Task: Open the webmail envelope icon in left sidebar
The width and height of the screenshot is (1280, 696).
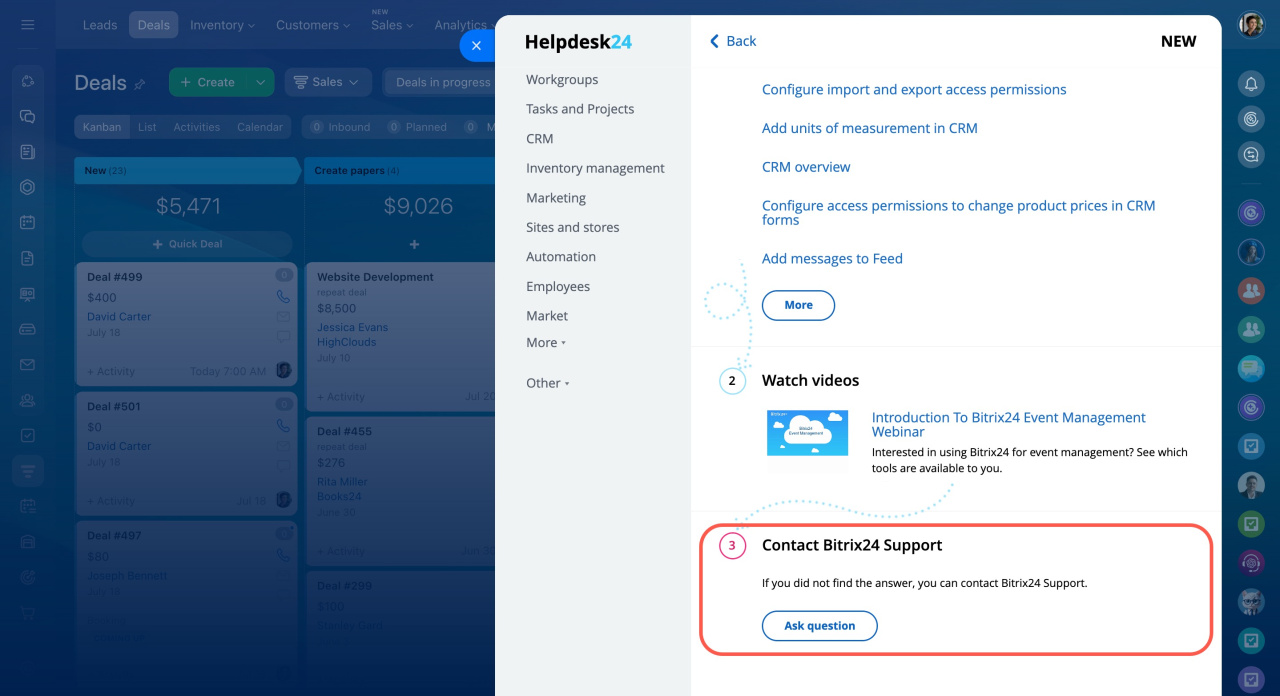Action: (28, 364)
